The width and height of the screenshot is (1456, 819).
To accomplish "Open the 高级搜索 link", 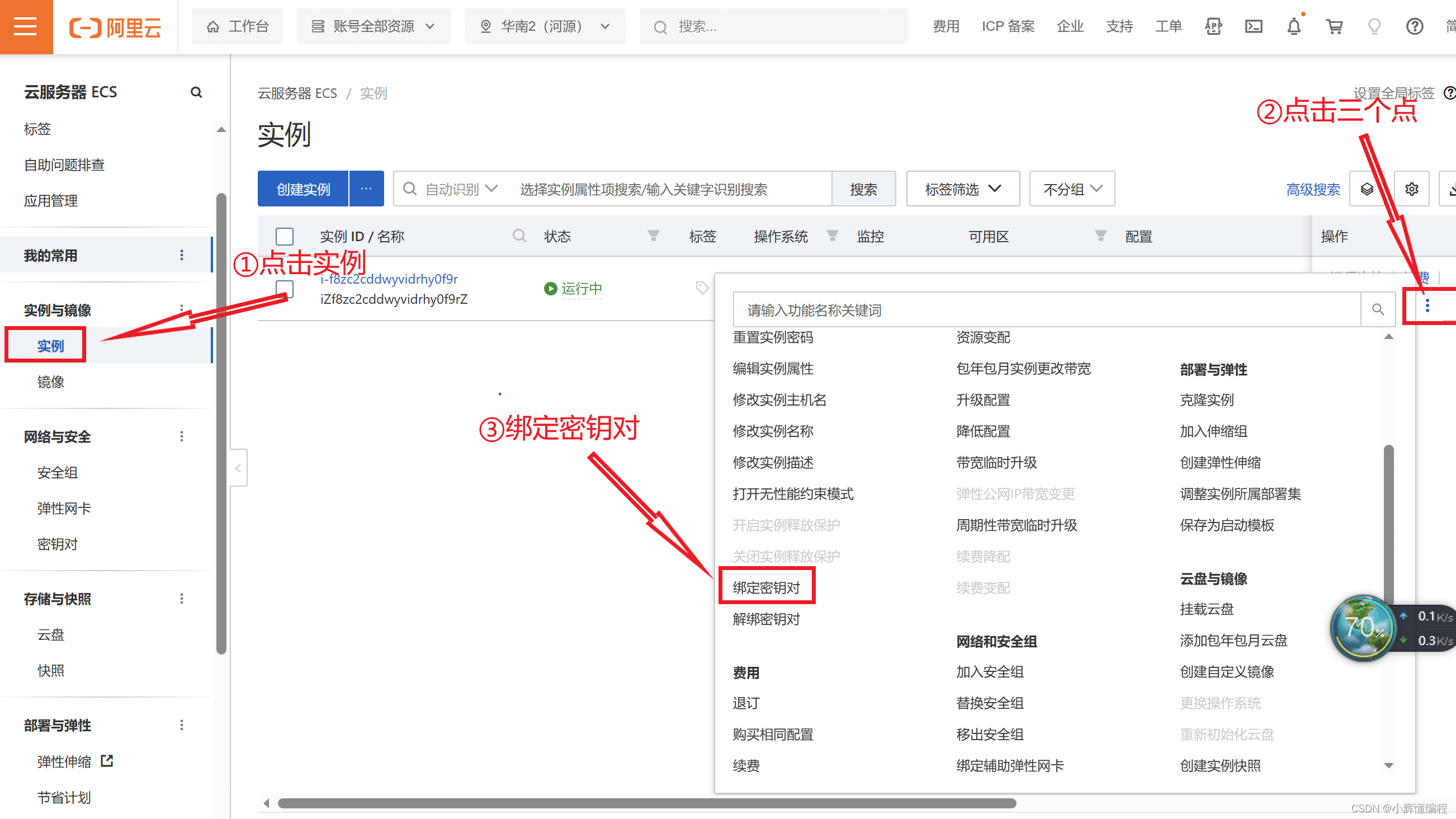I will [1312, 190].
